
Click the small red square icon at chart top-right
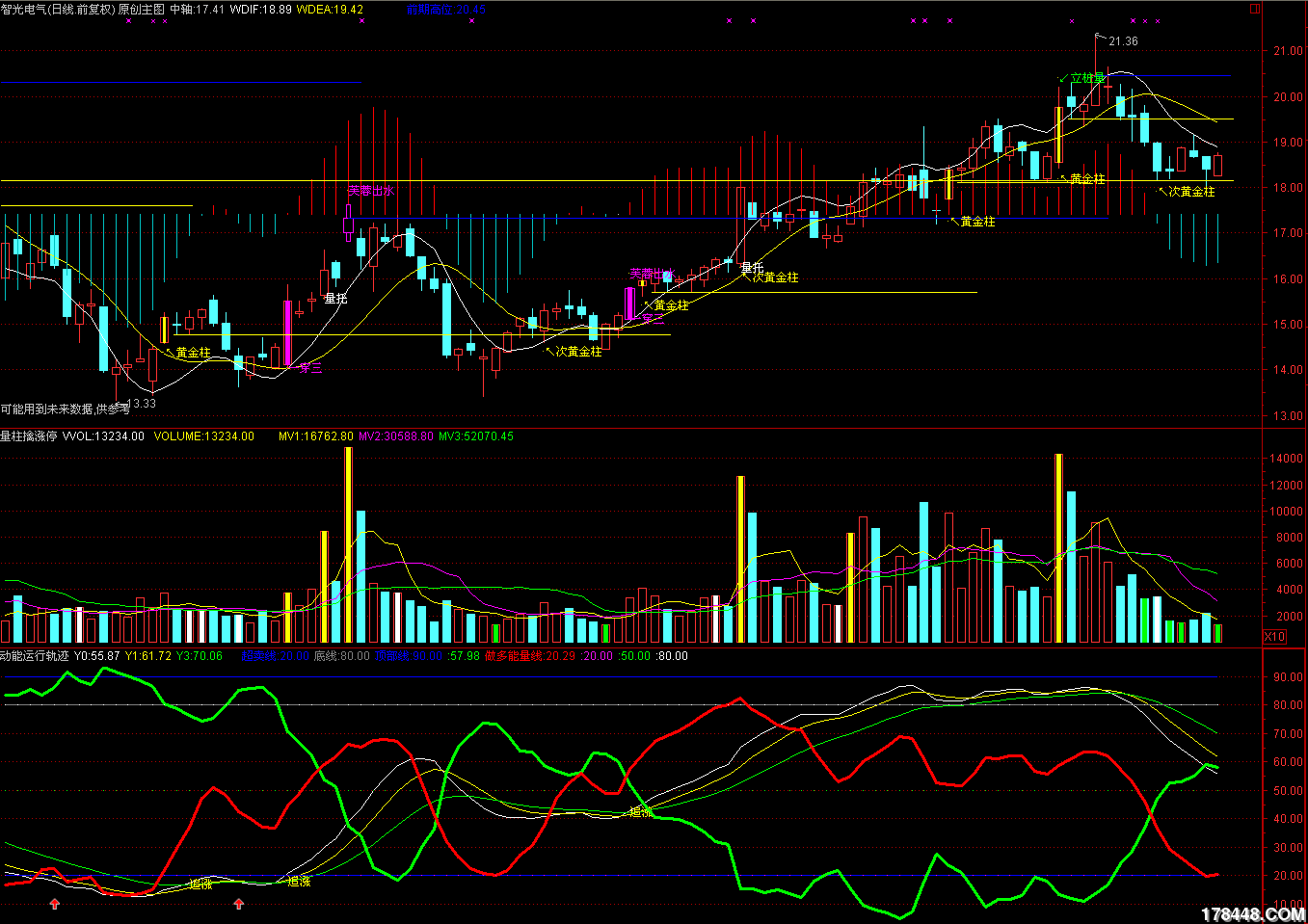click(1254, 9)
